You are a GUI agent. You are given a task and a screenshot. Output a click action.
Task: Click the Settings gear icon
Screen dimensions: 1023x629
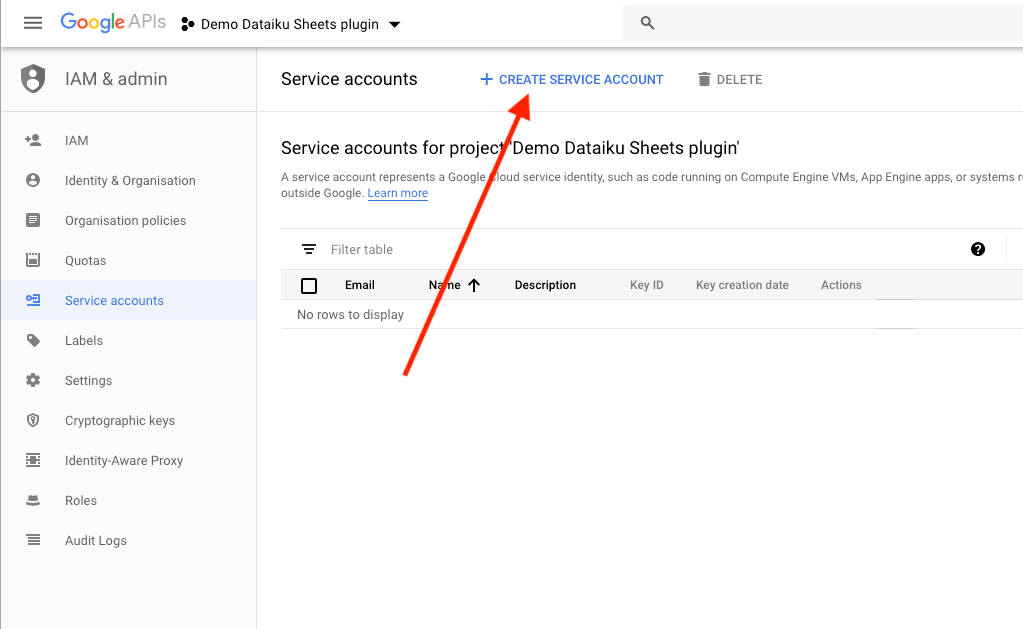pyautogui.click(x=33, y=380)
